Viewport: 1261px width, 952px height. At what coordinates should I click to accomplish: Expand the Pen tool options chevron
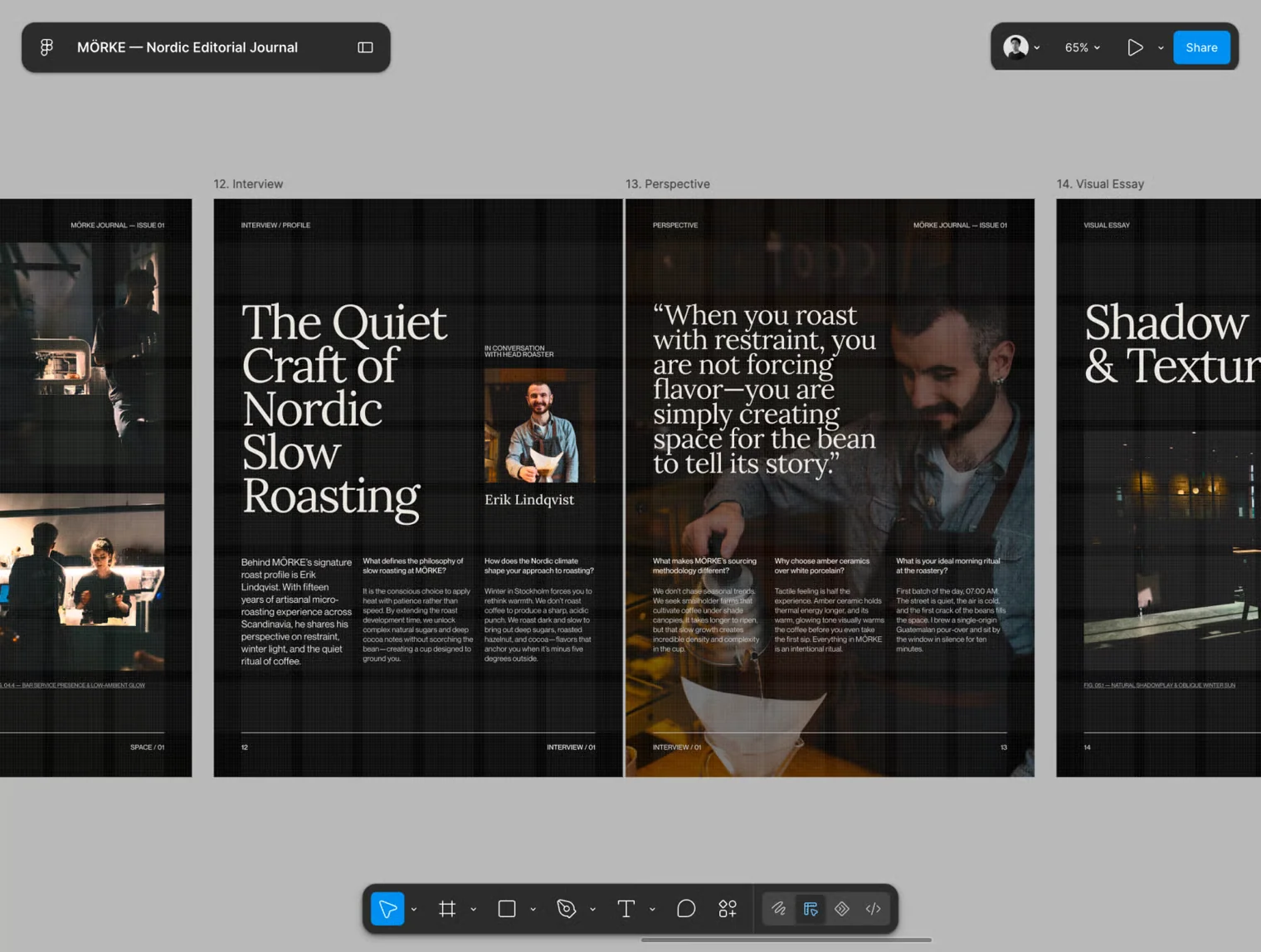click(593, 910)
